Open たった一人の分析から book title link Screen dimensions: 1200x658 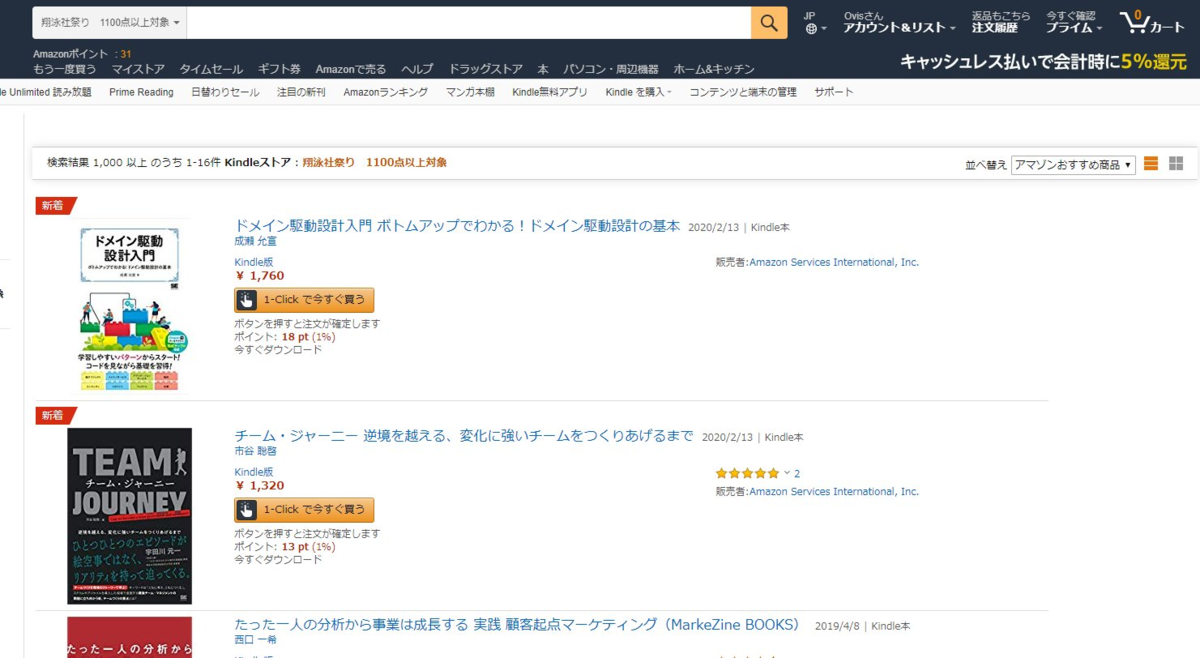click(517, 625)
